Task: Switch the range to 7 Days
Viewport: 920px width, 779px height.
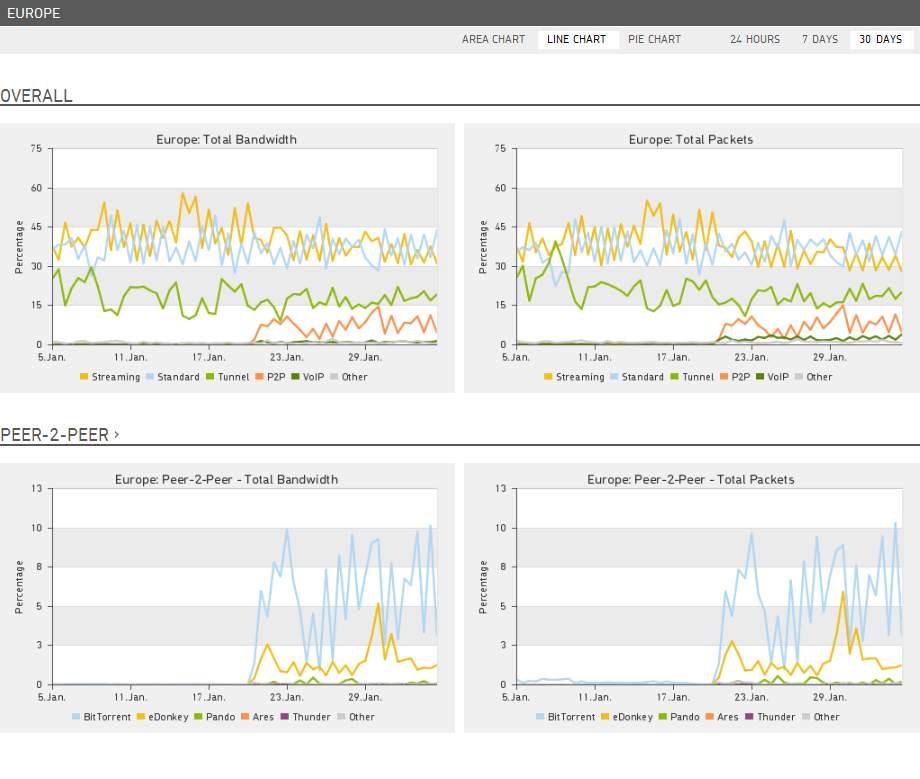Action: coord(820,39)
